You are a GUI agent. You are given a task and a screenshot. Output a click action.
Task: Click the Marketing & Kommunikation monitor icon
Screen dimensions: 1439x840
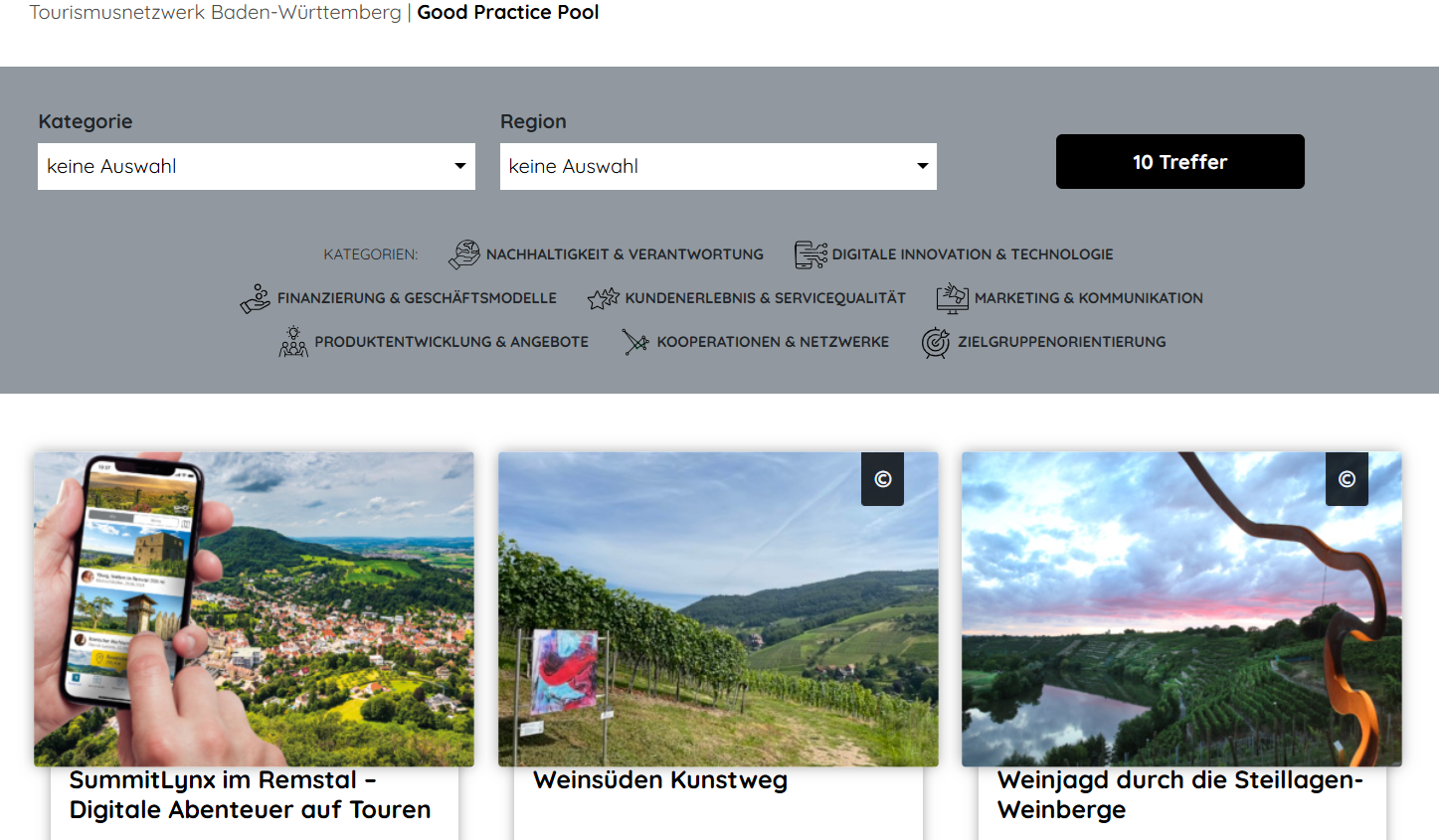pyautogui.click(x=952, y=298)
